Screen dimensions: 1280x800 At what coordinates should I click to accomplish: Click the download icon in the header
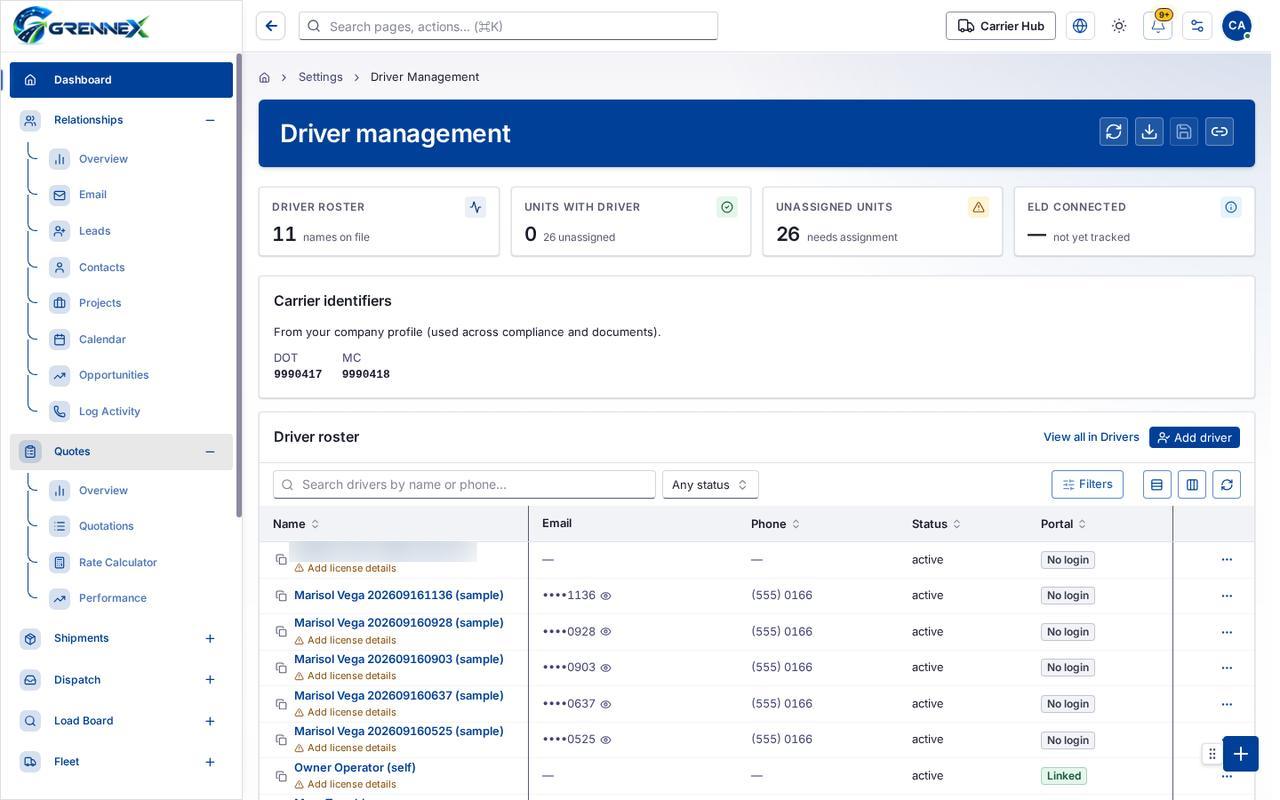(x=1149, y=132)
